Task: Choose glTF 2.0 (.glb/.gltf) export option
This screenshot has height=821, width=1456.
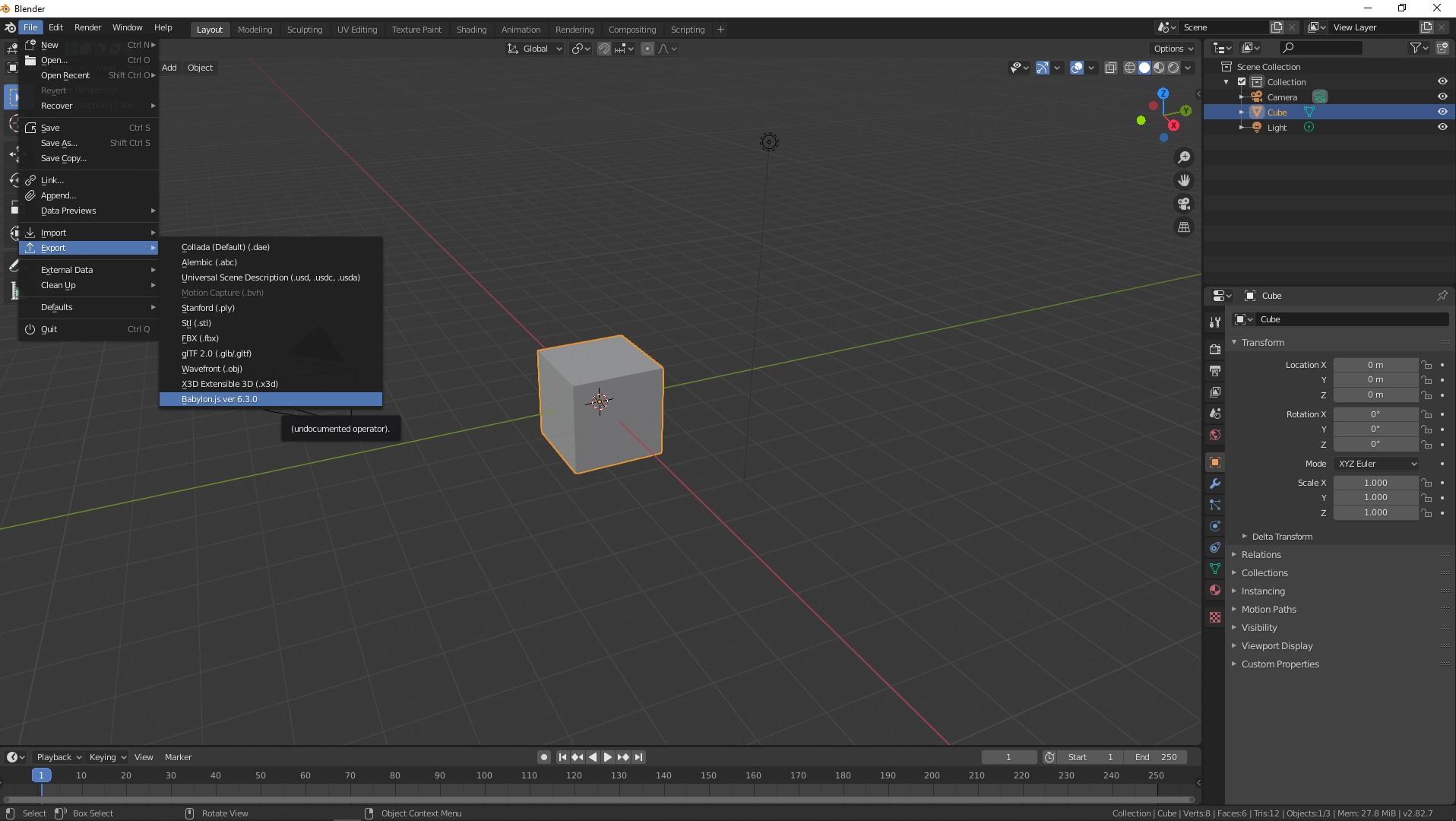Action: pos(271,353)
